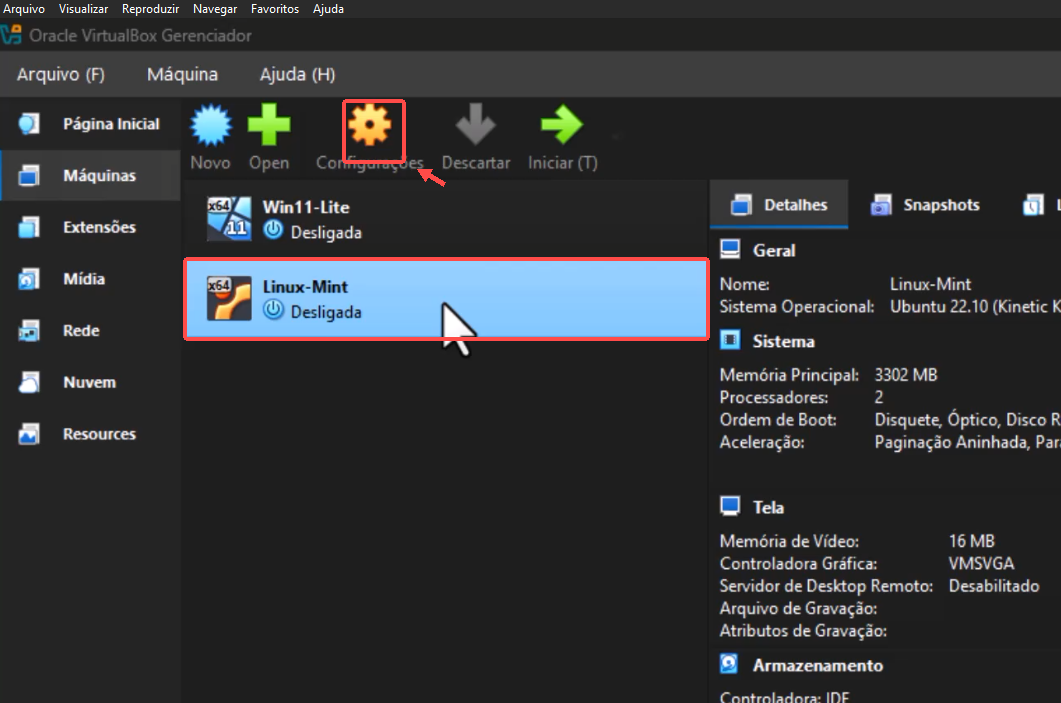This screenshot has width=1061, height=703.
Task: Open Nuvem in the sidebar
Action: (x=90, y=382)
